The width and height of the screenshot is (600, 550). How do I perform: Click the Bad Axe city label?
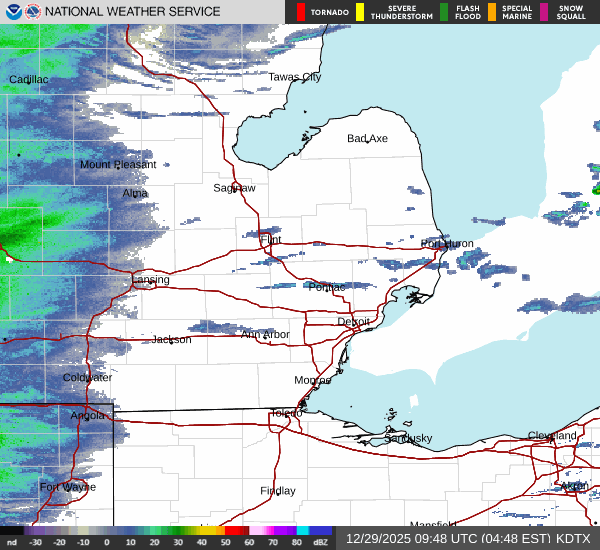367,139
